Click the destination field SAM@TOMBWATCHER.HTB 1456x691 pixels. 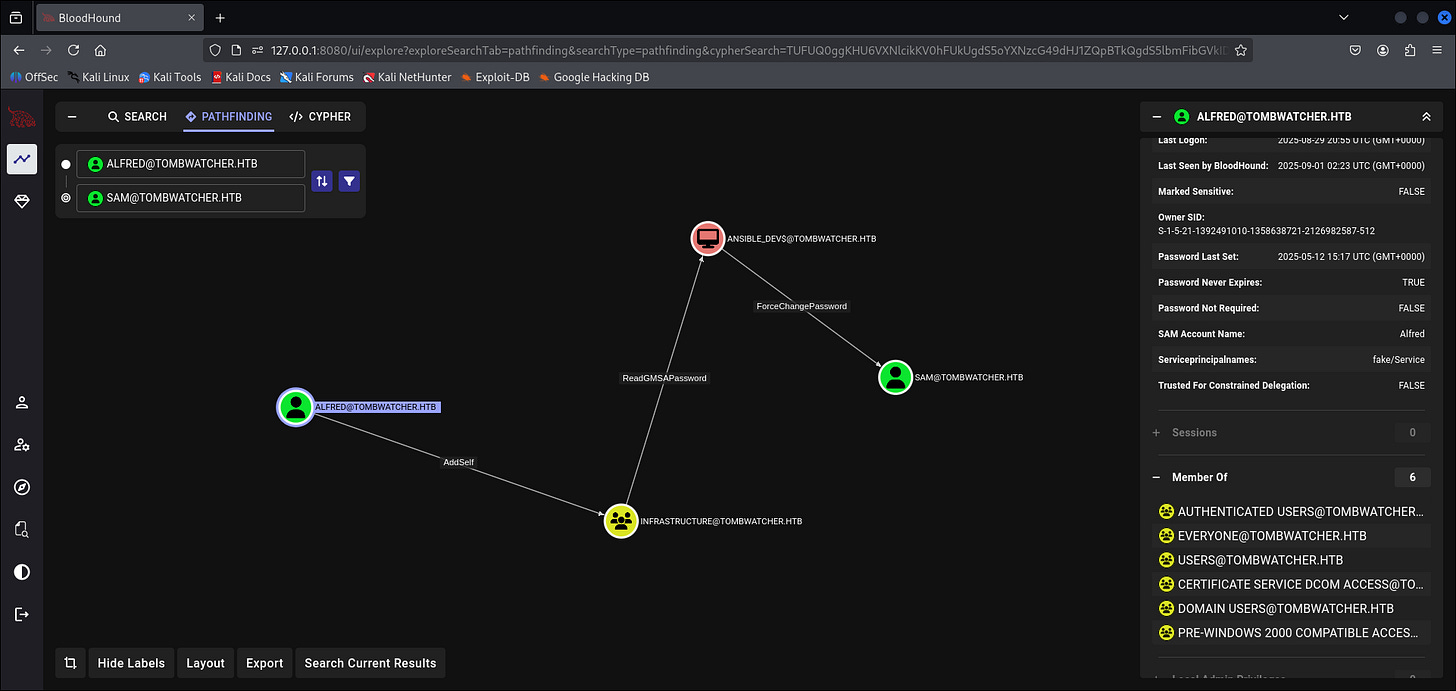[191, 198]
